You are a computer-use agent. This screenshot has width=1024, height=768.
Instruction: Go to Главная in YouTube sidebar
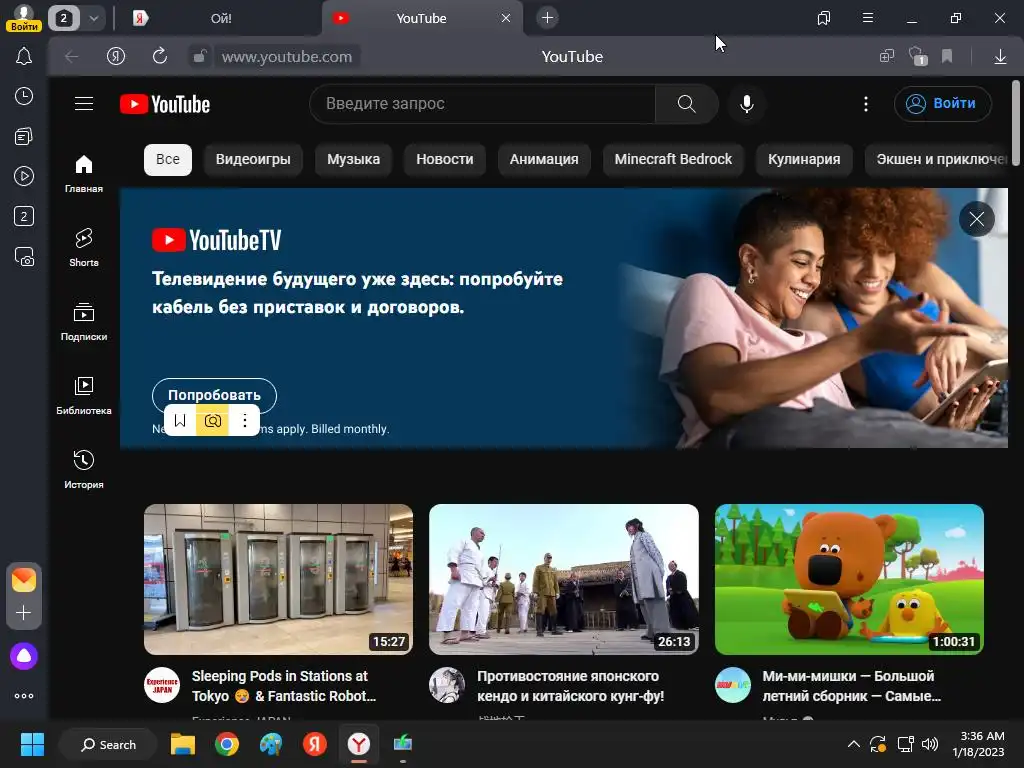[x=84, y=173]
